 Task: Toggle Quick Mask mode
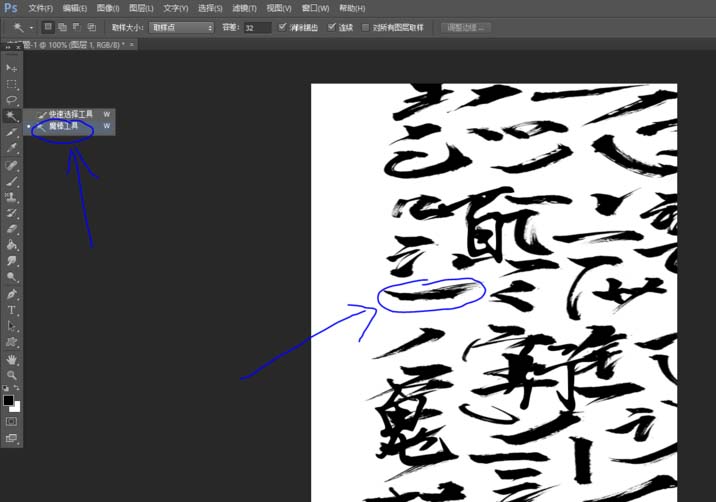tap(11, 421)
